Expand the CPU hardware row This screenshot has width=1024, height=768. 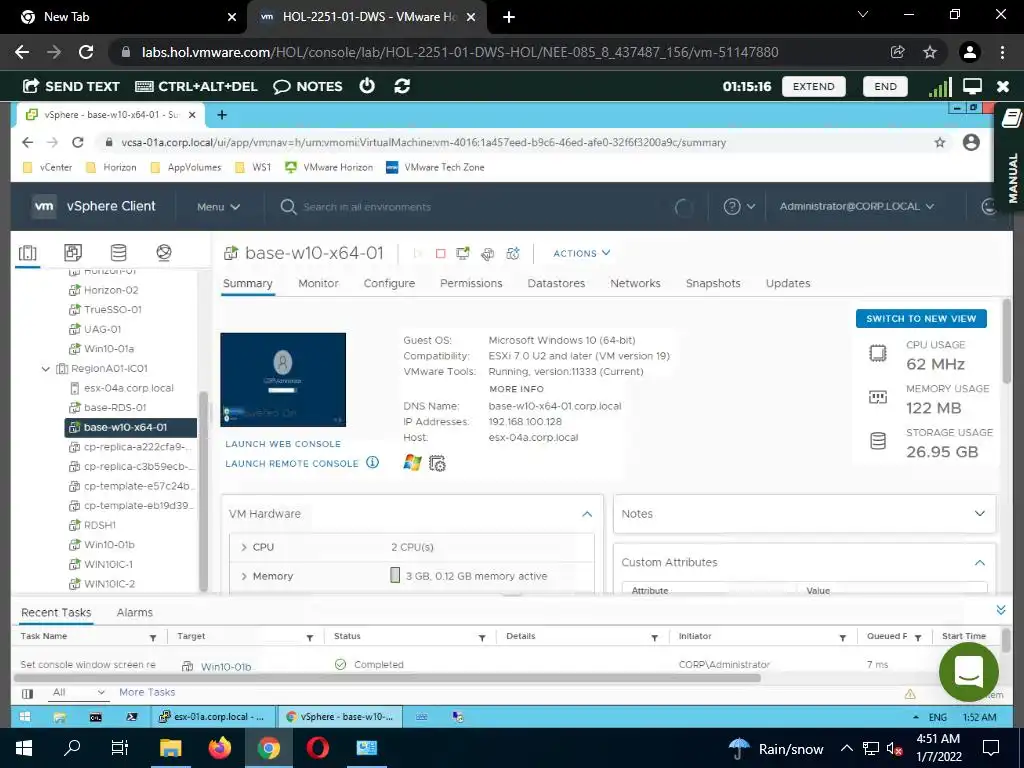[x=244, y=547]
